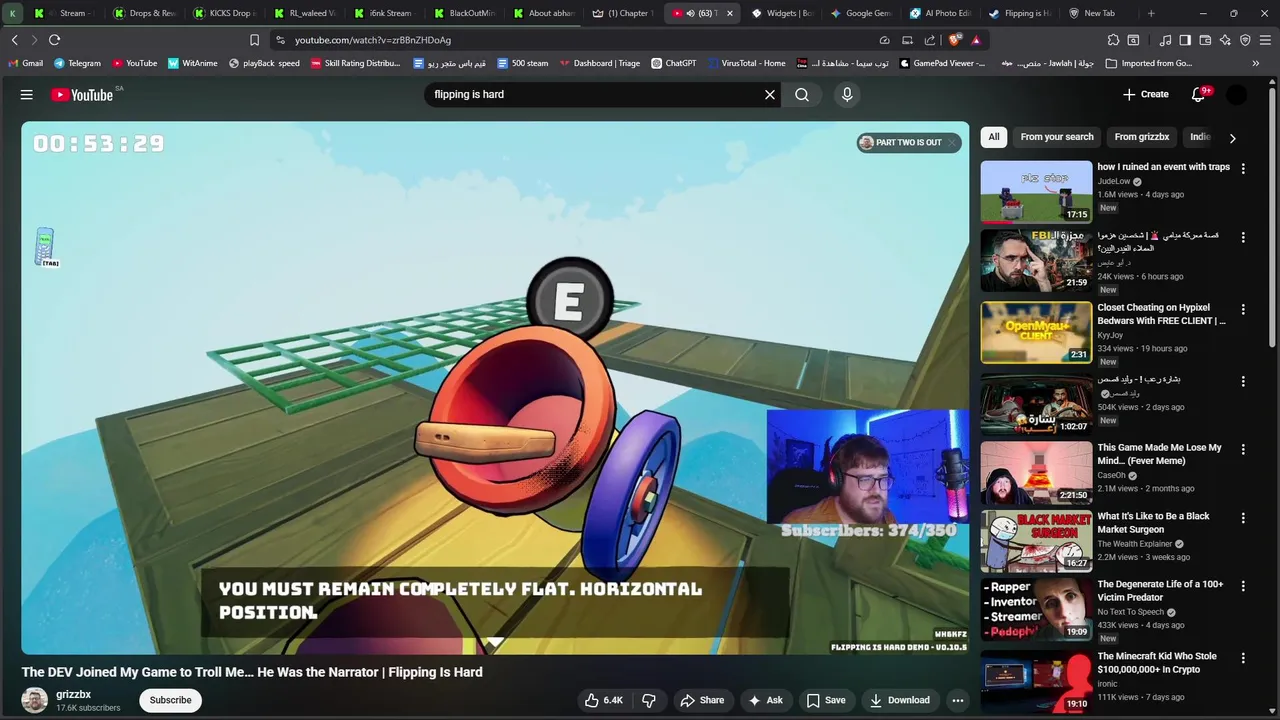Save the video with the Save button
Viewport: 1280px width, 720px height.
(x=826, y=700)
